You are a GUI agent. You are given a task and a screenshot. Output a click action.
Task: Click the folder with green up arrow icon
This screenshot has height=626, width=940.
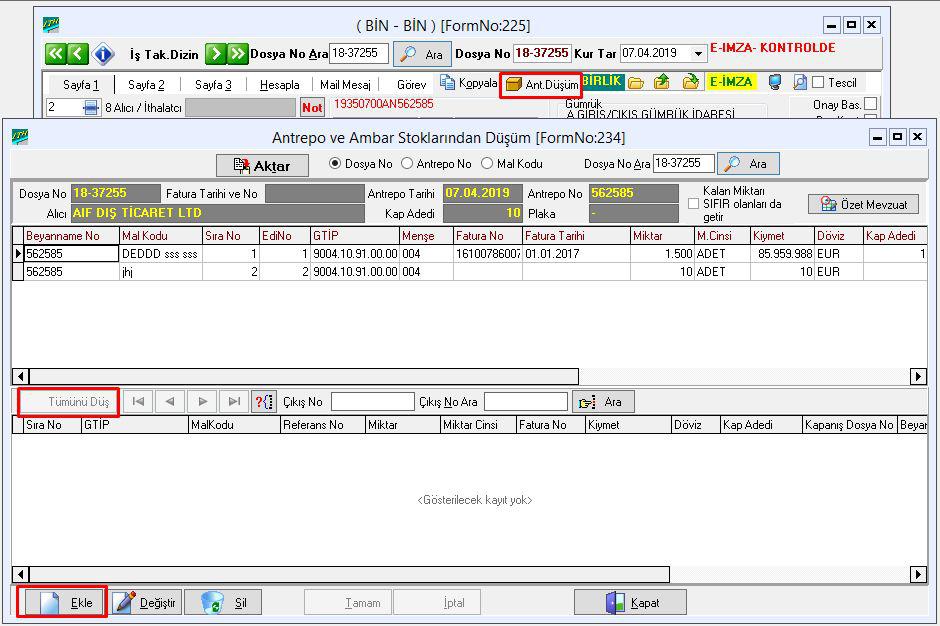coord(662,82)
